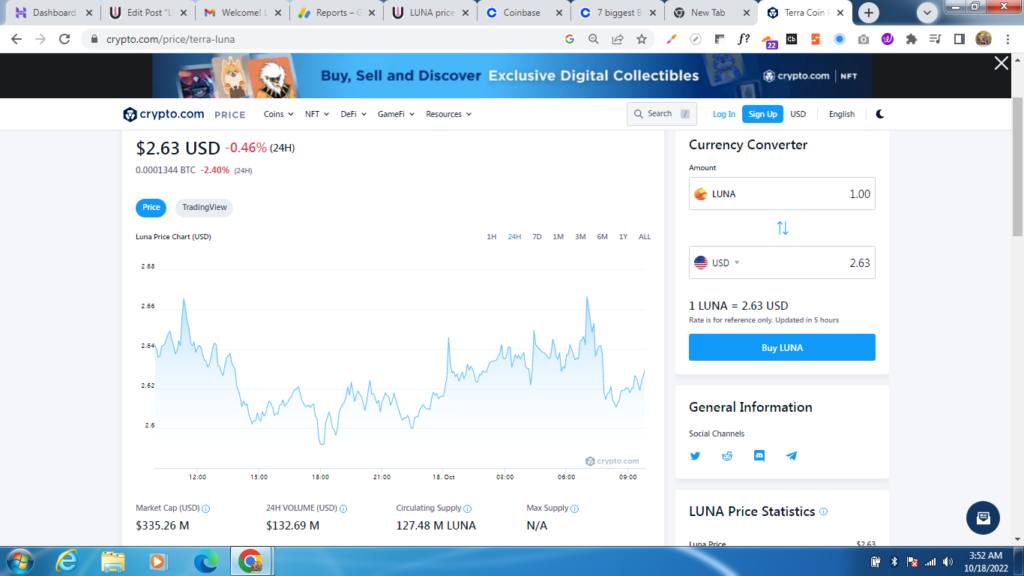
Task: Open LUNA's Reddit channel
Action: click(x=727, y=456)
